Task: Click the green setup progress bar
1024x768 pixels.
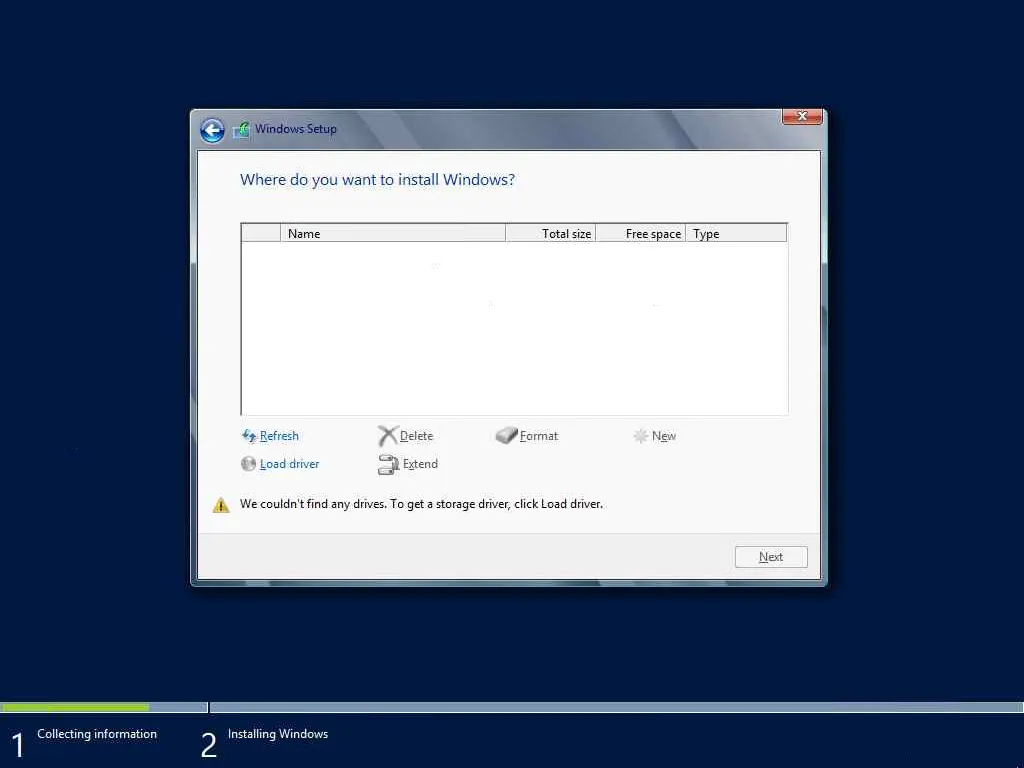Action: point(74,707)
